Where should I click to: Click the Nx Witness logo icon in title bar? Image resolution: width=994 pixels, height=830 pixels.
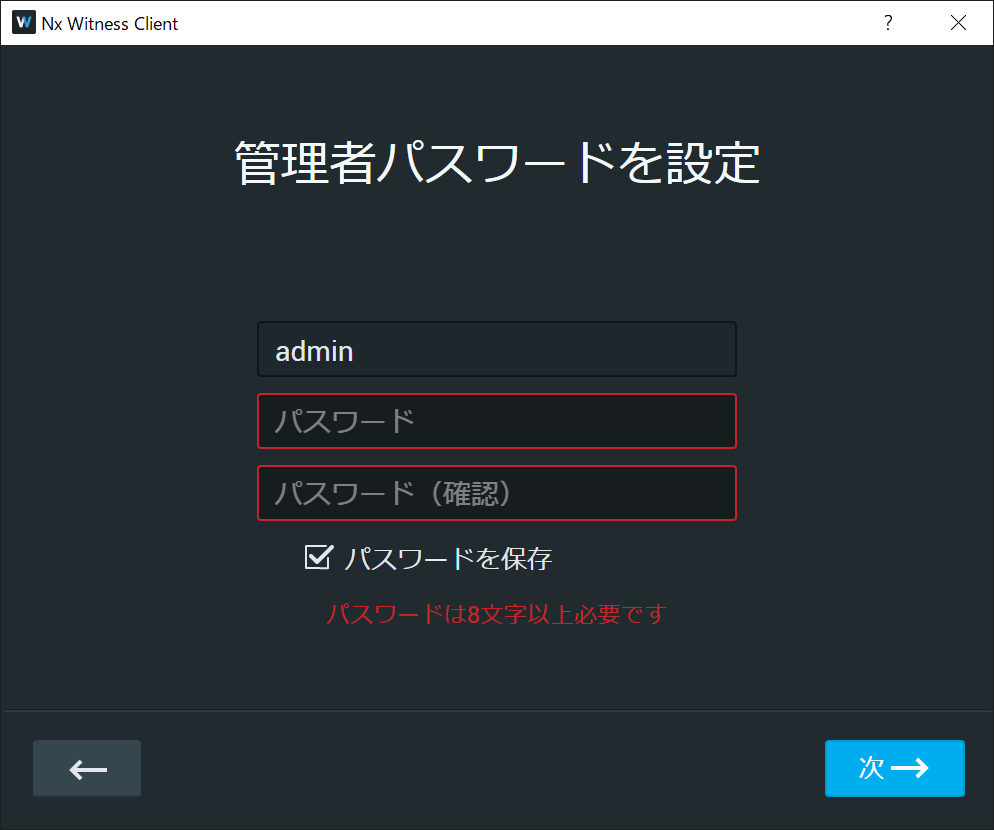[x=23, y=23]
